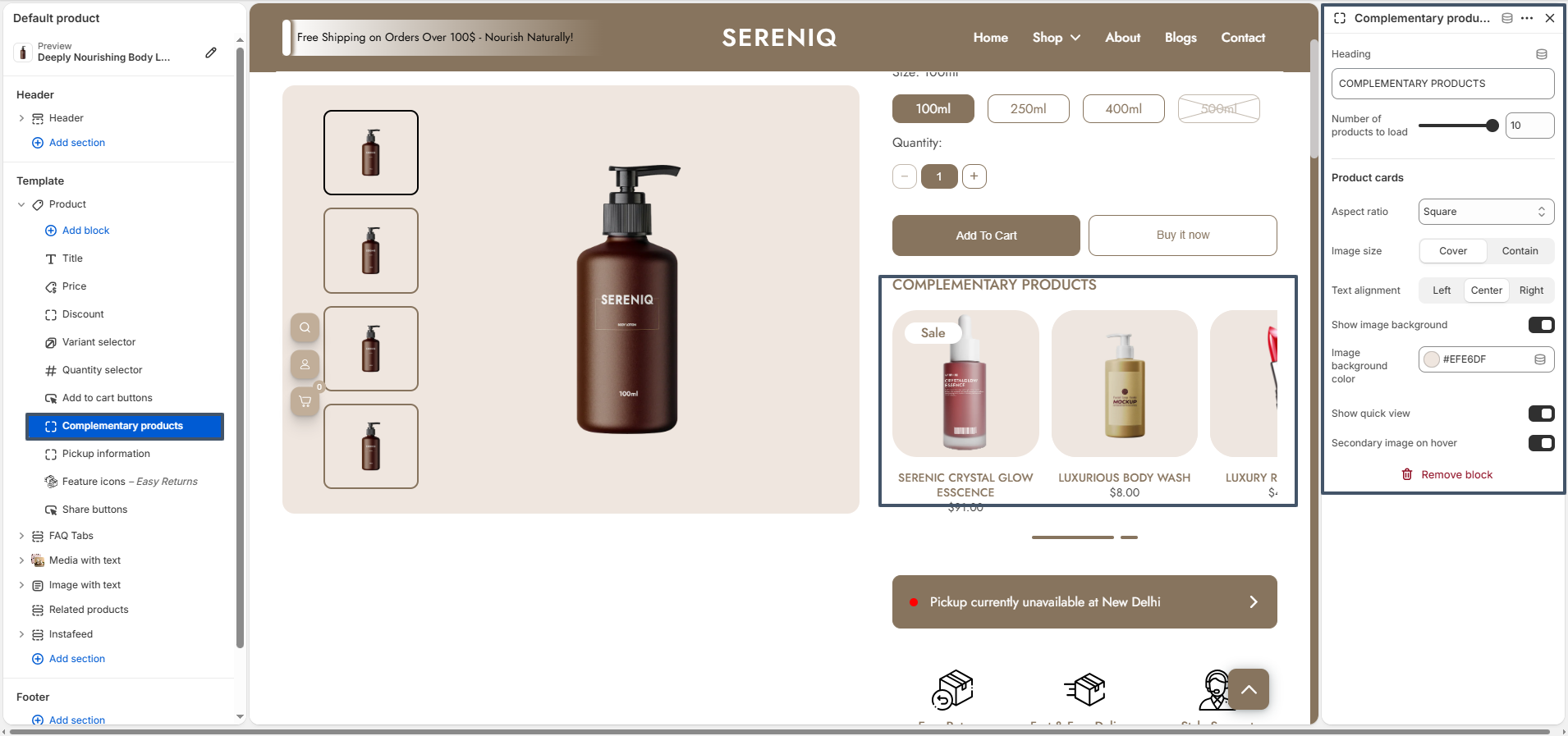Expand the Instafeed section
The height and width of the screenshot is (736, 1568).
[21, 634]
